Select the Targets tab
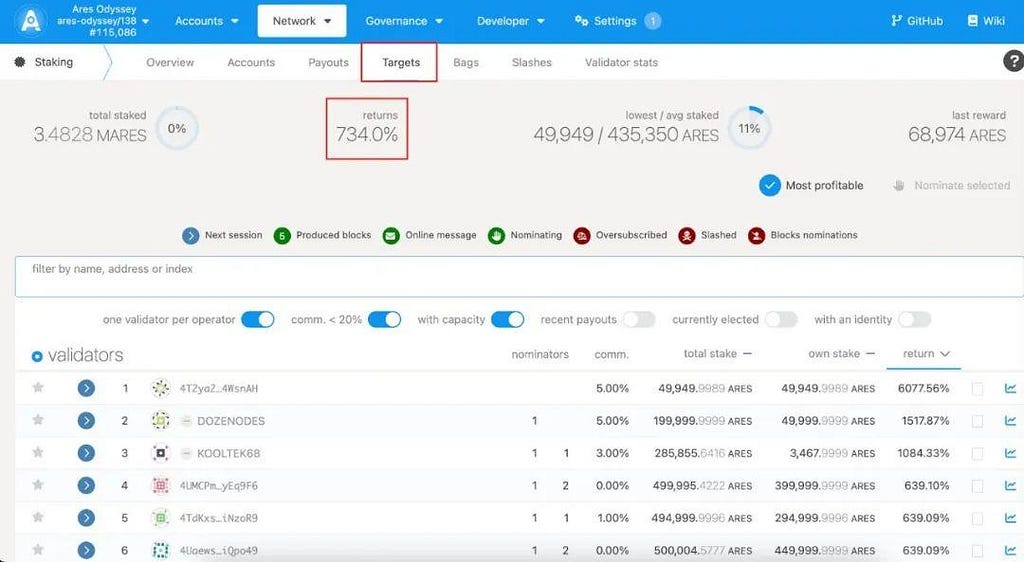Screen dimensions: 1024x562 coord(400,63)
